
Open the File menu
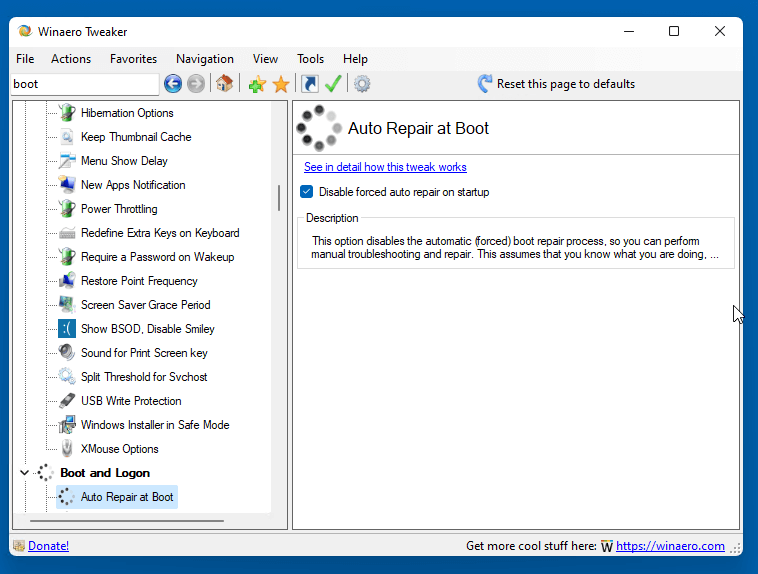(x=25, y=59)
